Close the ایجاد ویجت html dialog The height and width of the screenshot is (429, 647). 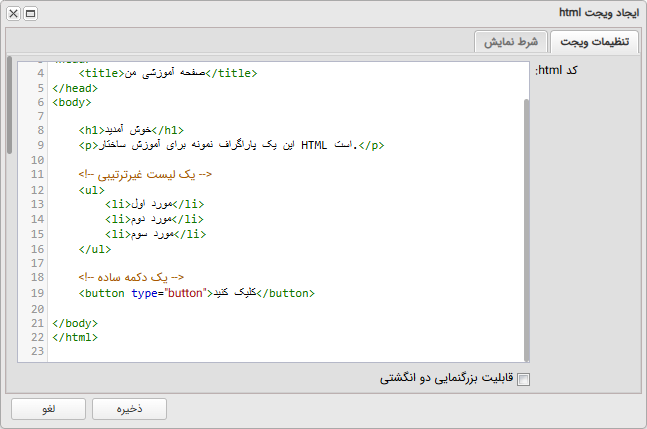(x=13, y=14)
